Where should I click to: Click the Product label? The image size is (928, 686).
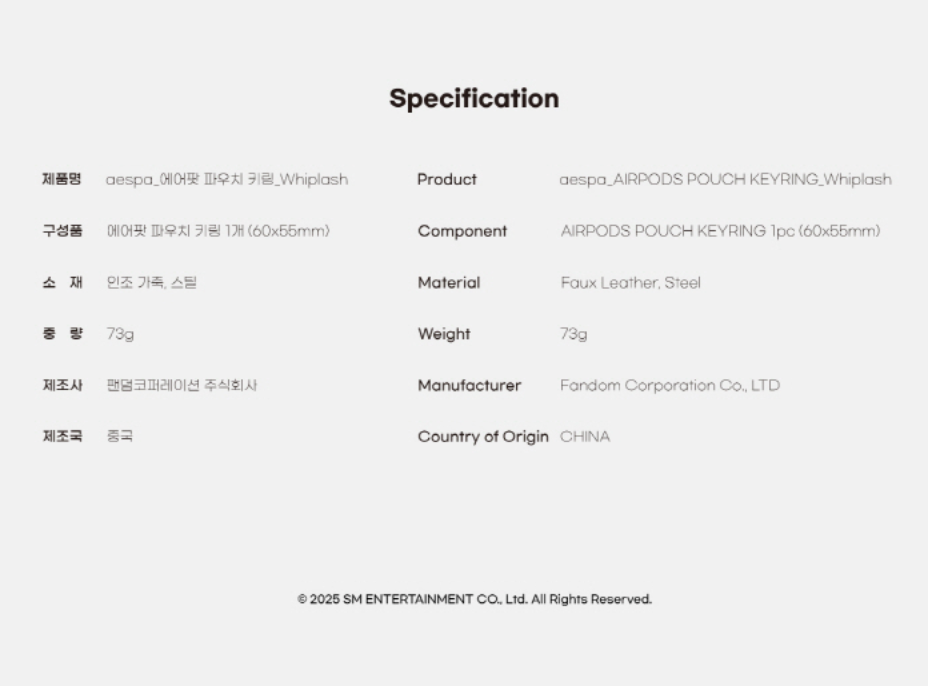coord(447,180)
